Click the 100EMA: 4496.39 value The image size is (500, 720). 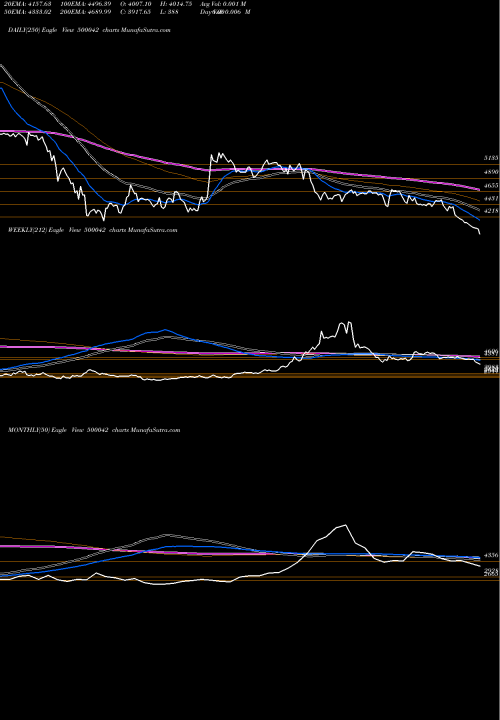(x=86, y=4)
